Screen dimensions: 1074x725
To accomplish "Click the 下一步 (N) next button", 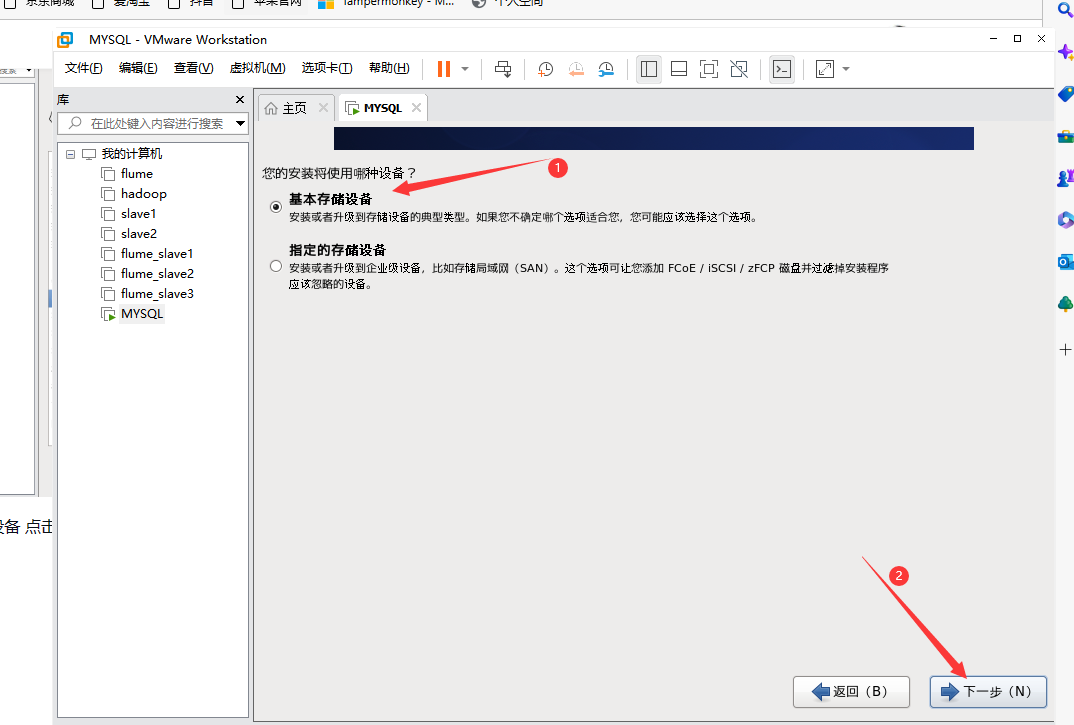I will (988, 691).
